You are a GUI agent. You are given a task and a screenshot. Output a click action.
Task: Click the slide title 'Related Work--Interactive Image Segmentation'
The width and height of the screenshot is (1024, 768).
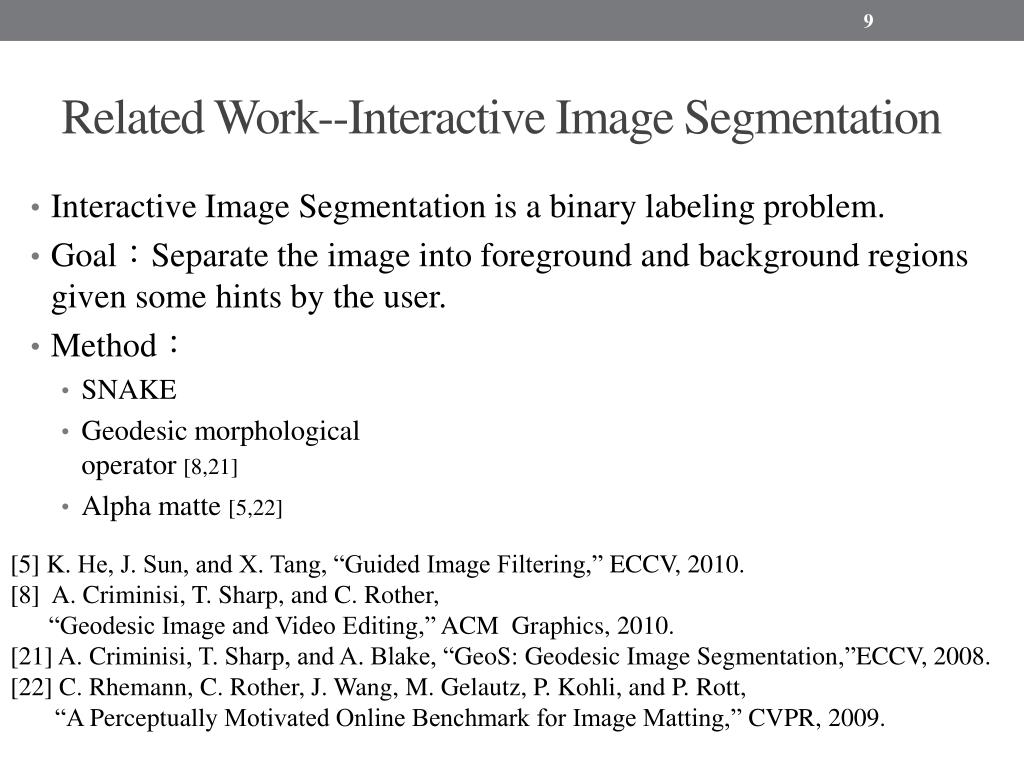501,120
